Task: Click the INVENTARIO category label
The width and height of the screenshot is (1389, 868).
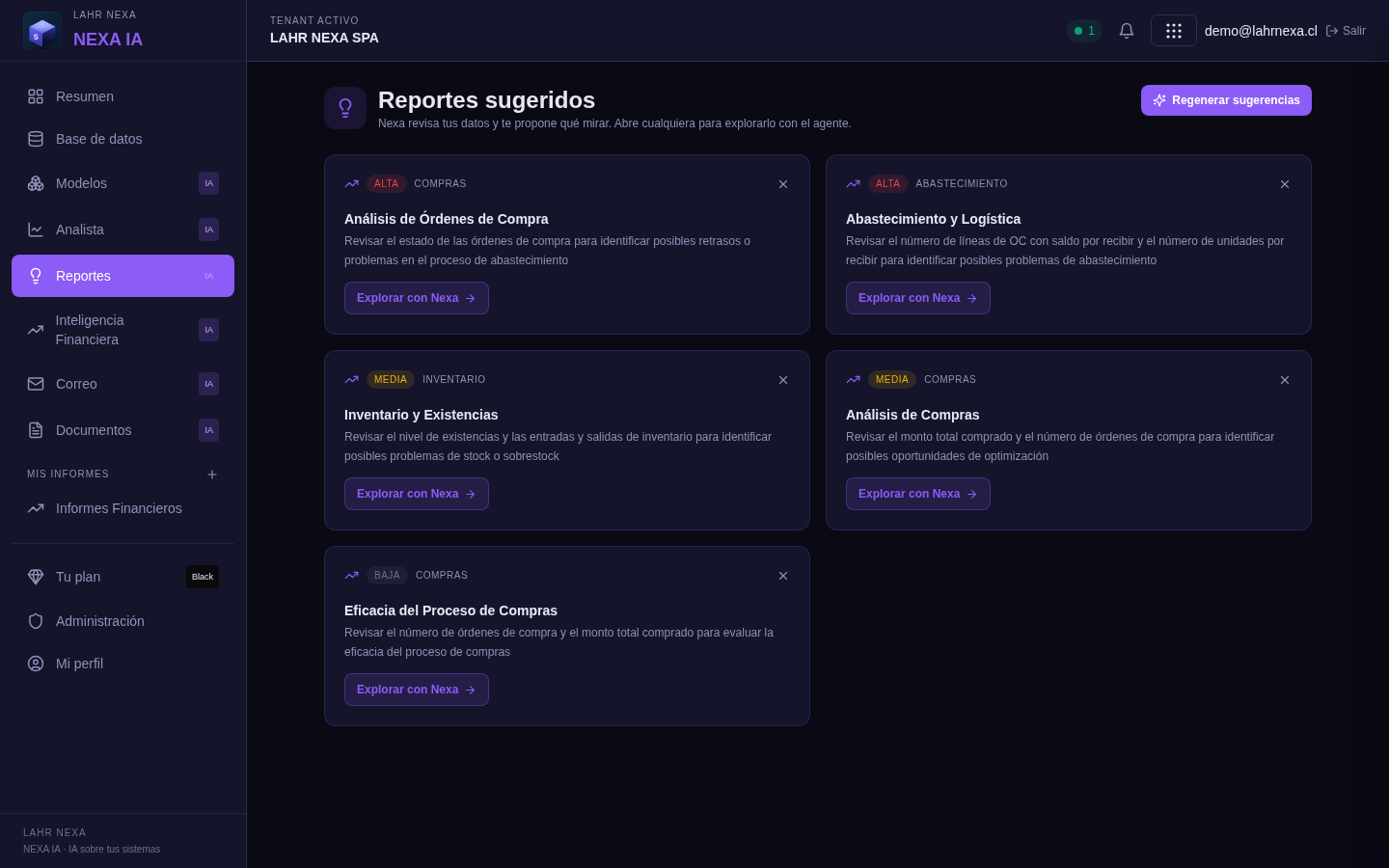Action: point(454,380)
